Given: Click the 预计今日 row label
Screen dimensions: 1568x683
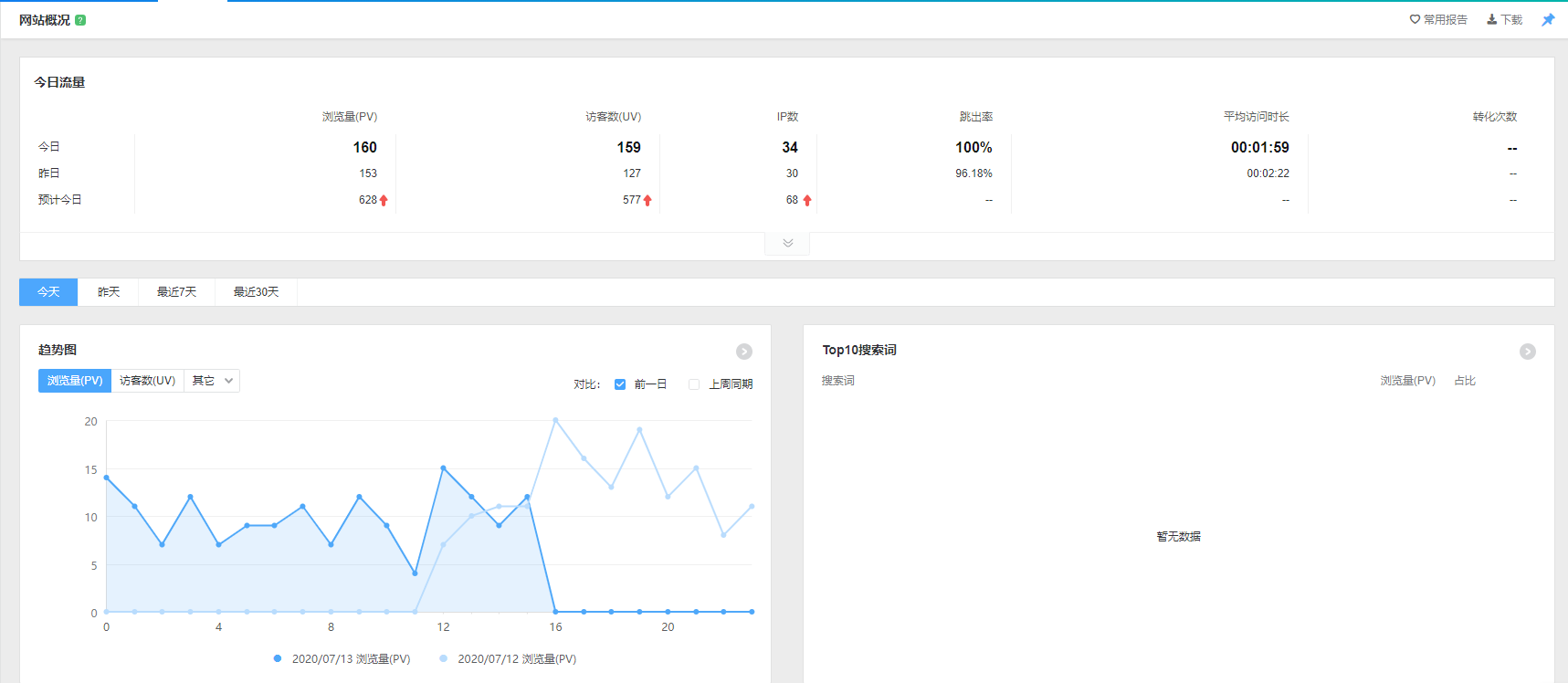Looking at the screenshot, I should 60,200.
